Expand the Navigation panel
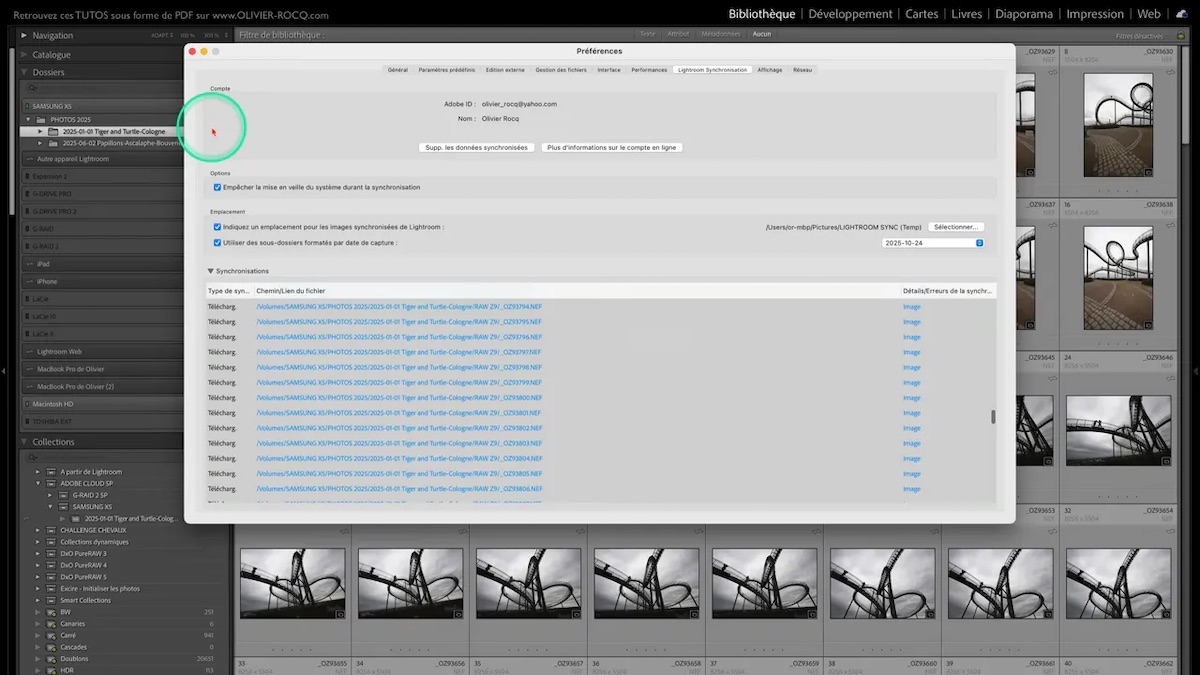Viewport: 1200px width, 675px height. pos(24,35)
